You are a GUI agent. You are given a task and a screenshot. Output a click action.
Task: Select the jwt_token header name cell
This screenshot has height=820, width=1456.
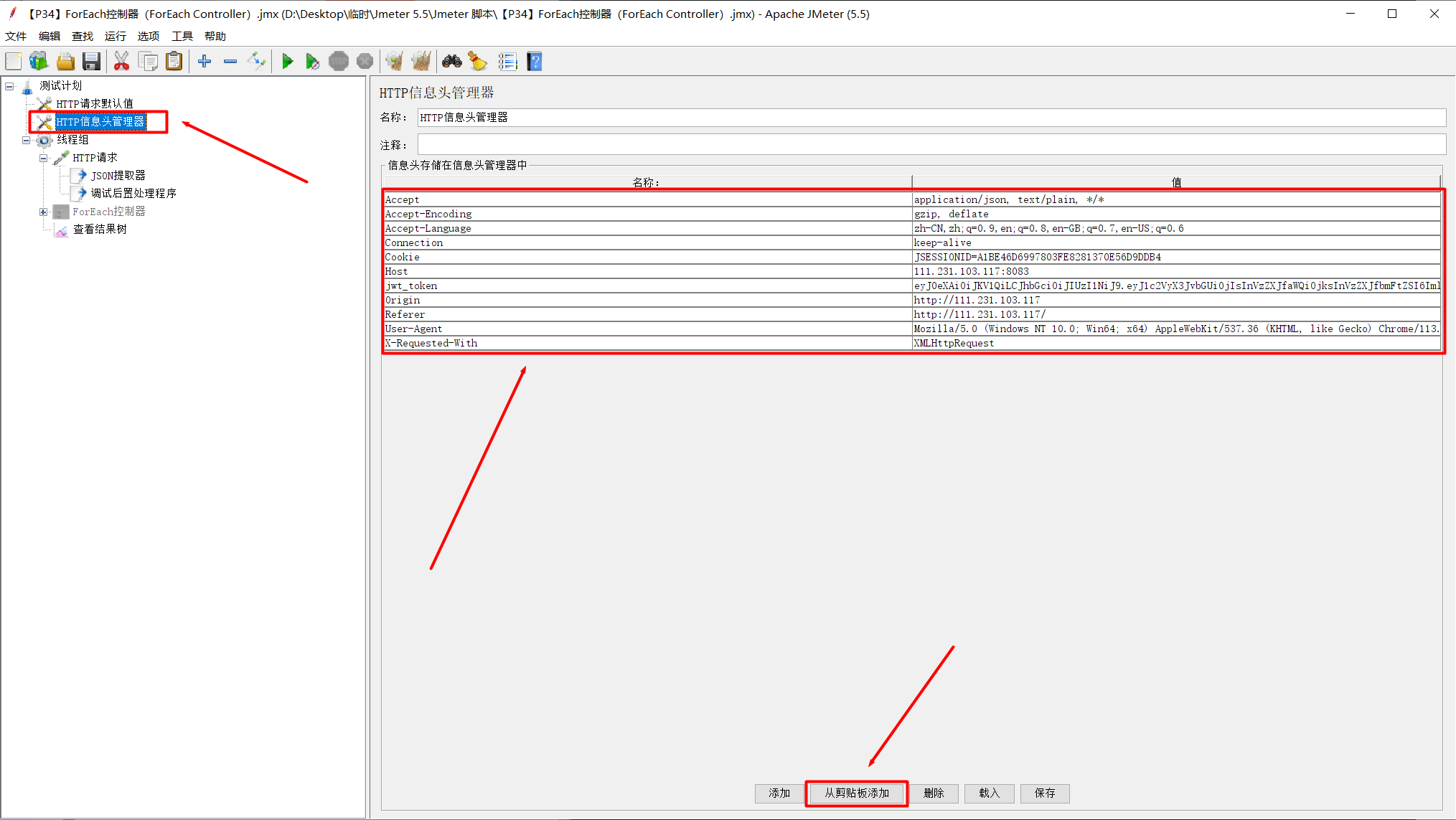(x=647, y=286)
